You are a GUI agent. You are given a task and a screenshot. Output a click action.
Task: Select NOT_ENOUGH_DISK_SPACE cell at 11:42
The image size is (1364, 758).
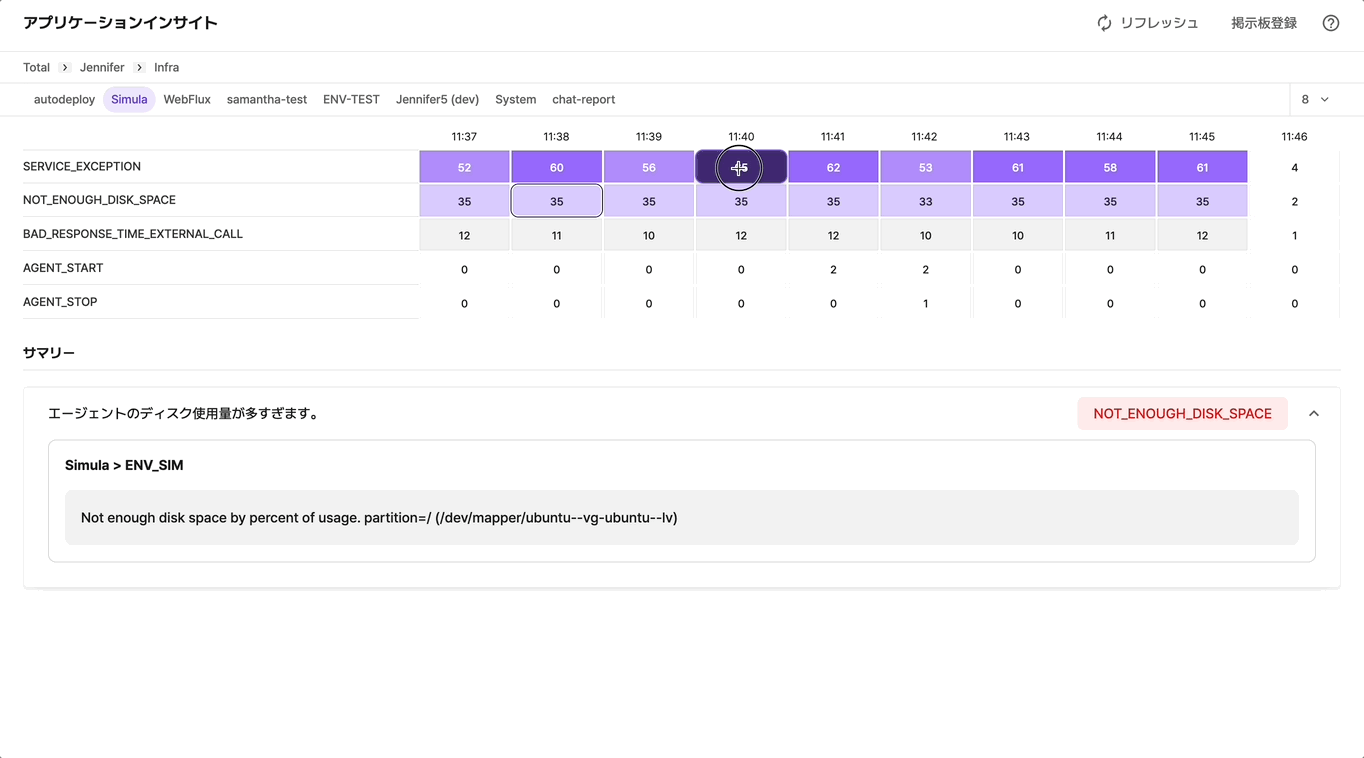pos(925,201)
